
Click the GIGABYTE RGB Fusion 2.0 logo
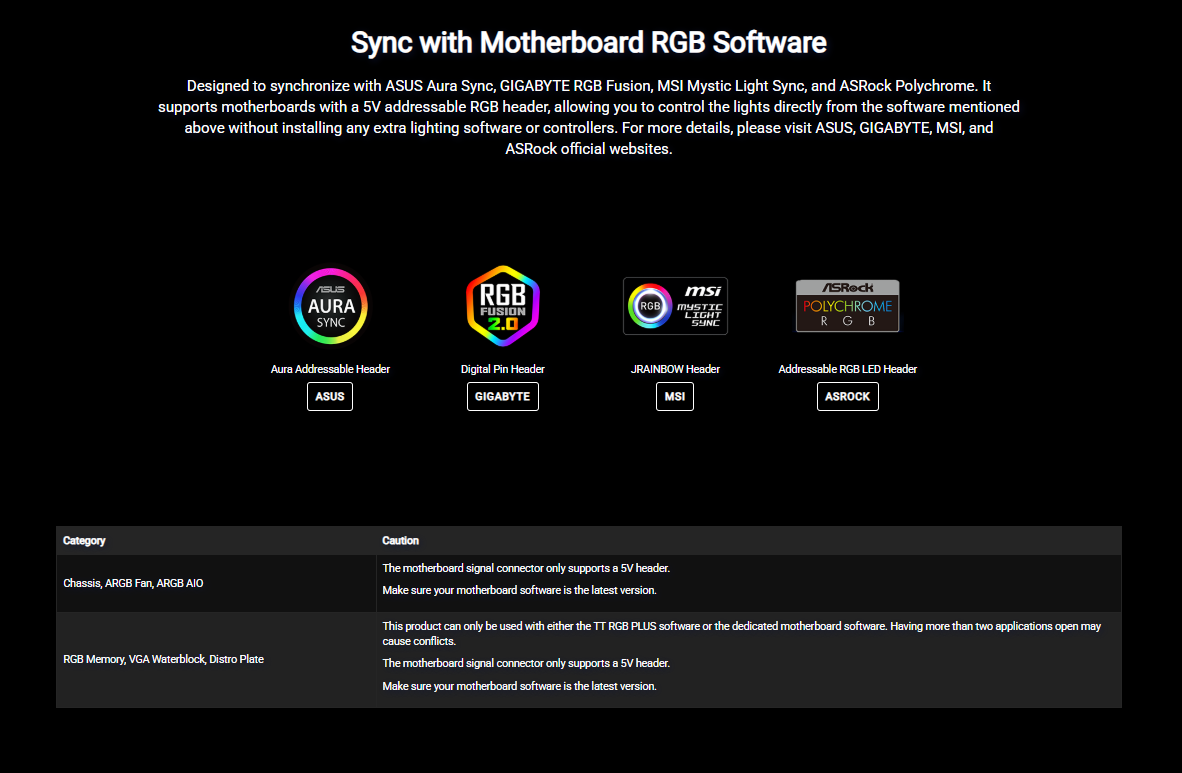pos(502,306)
